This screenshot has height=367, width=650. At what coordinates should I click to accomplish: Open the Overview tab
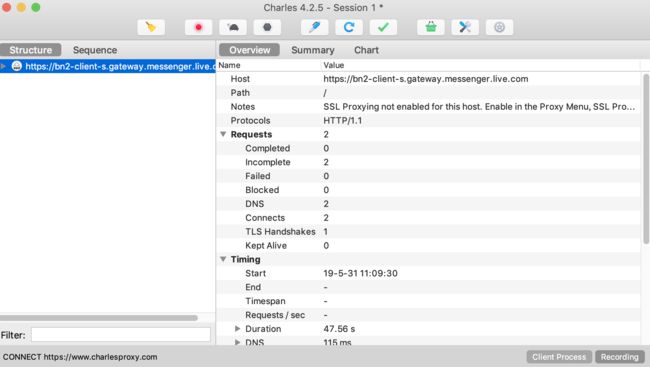point(250,50)
